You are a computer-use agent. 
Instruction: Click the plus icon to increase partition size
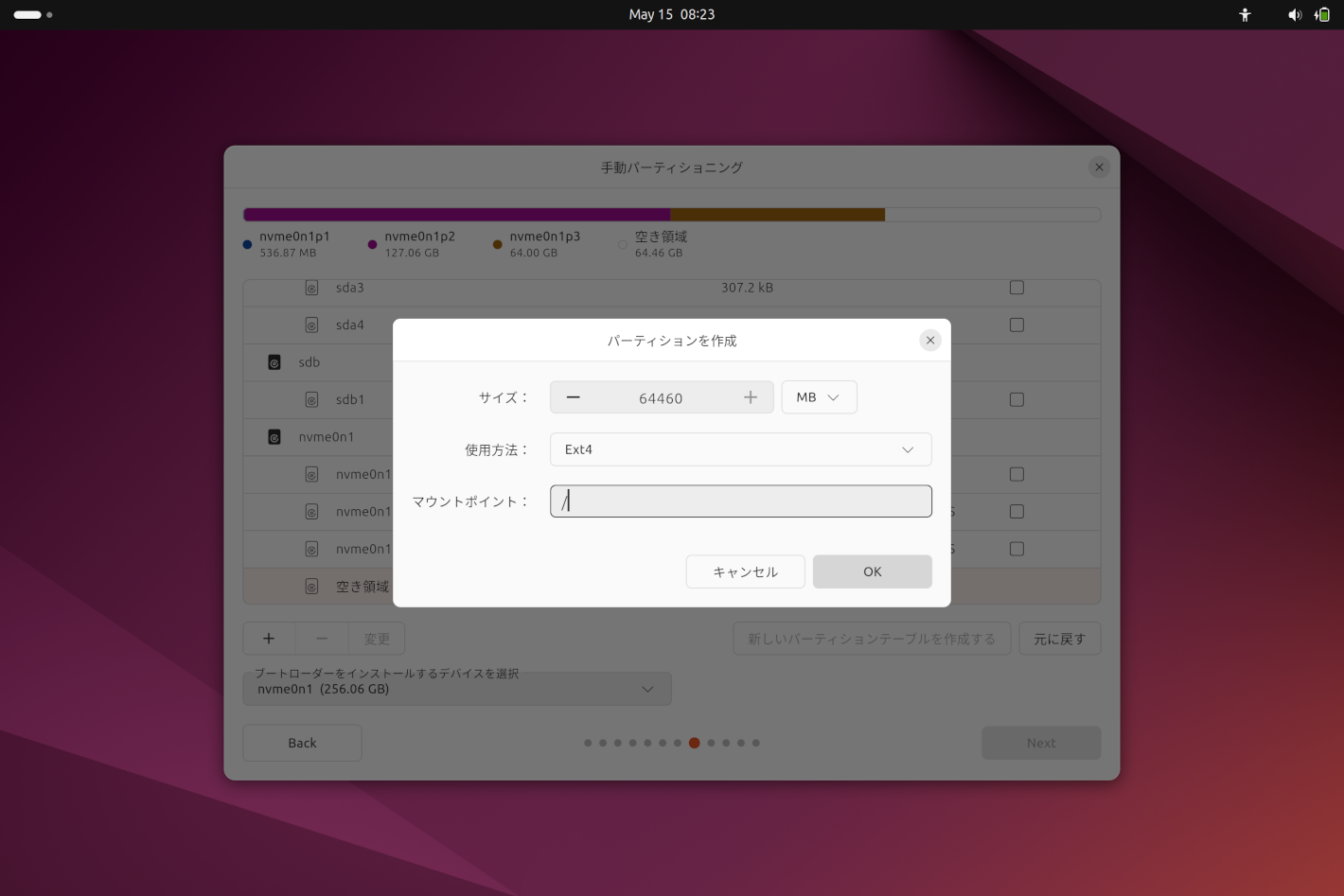tap(750, 397)
